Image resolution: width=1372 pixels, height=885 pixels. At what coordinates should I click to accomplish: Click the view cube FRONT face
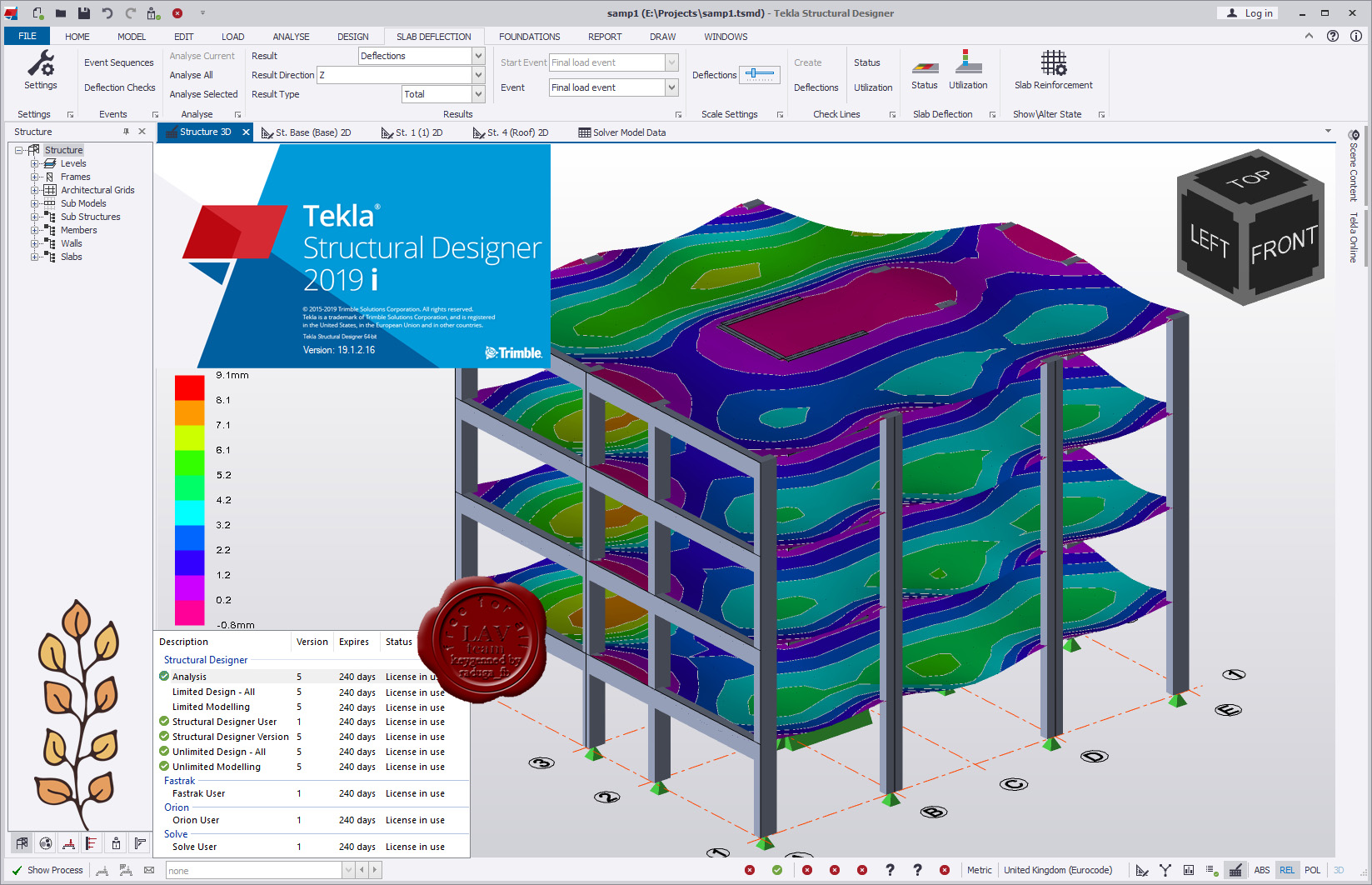tap(1284, 244)
